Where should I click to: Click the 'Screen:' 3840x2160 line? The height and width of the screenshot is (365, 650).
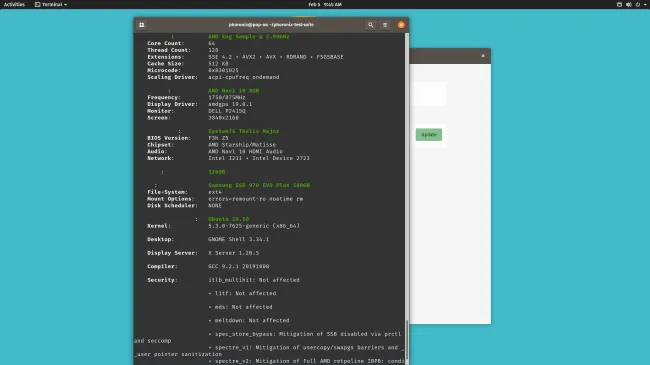(x=193, y=118)
